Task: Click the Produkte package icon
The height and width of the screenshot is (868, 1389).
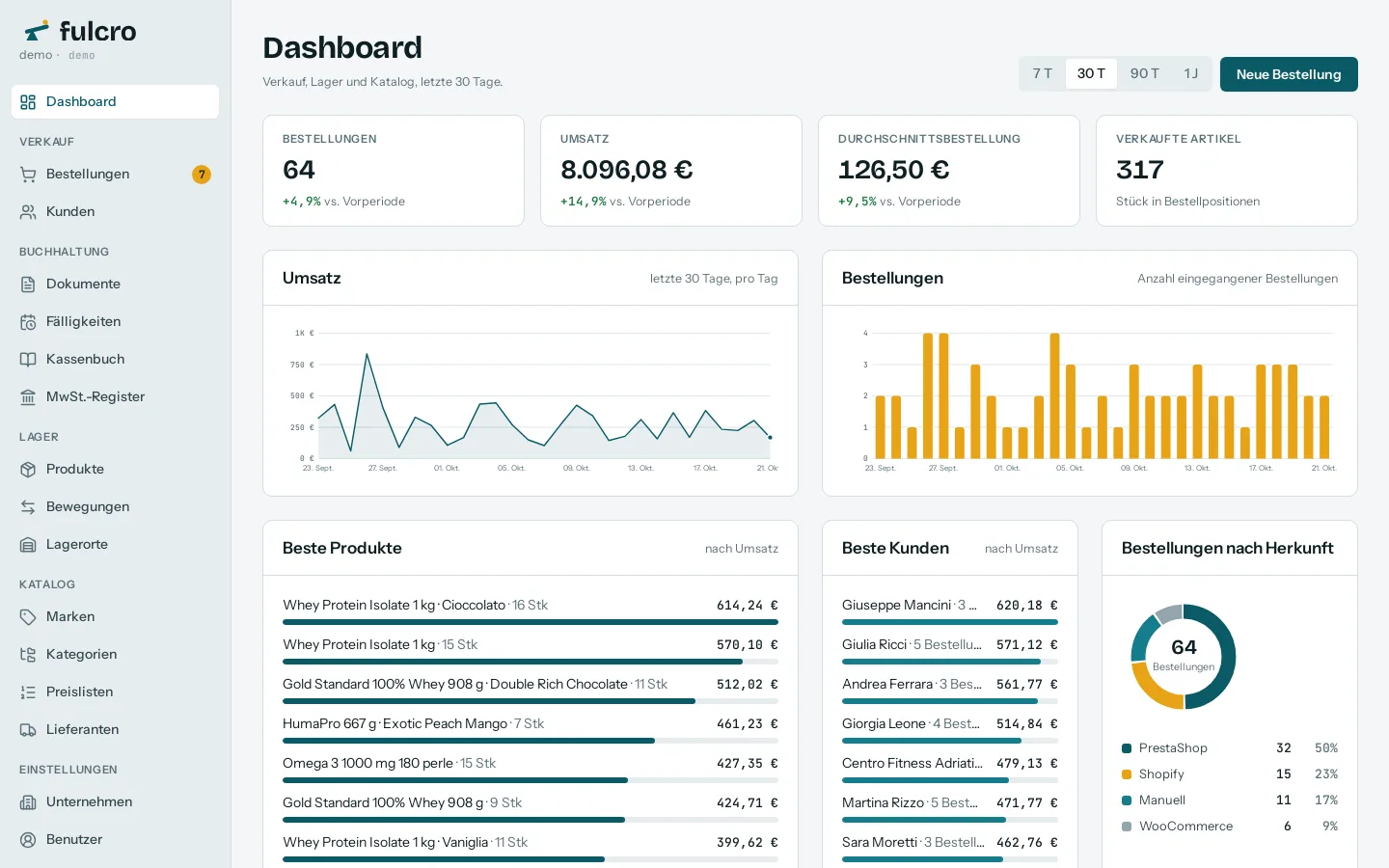Action: click(x=28, y=470)
